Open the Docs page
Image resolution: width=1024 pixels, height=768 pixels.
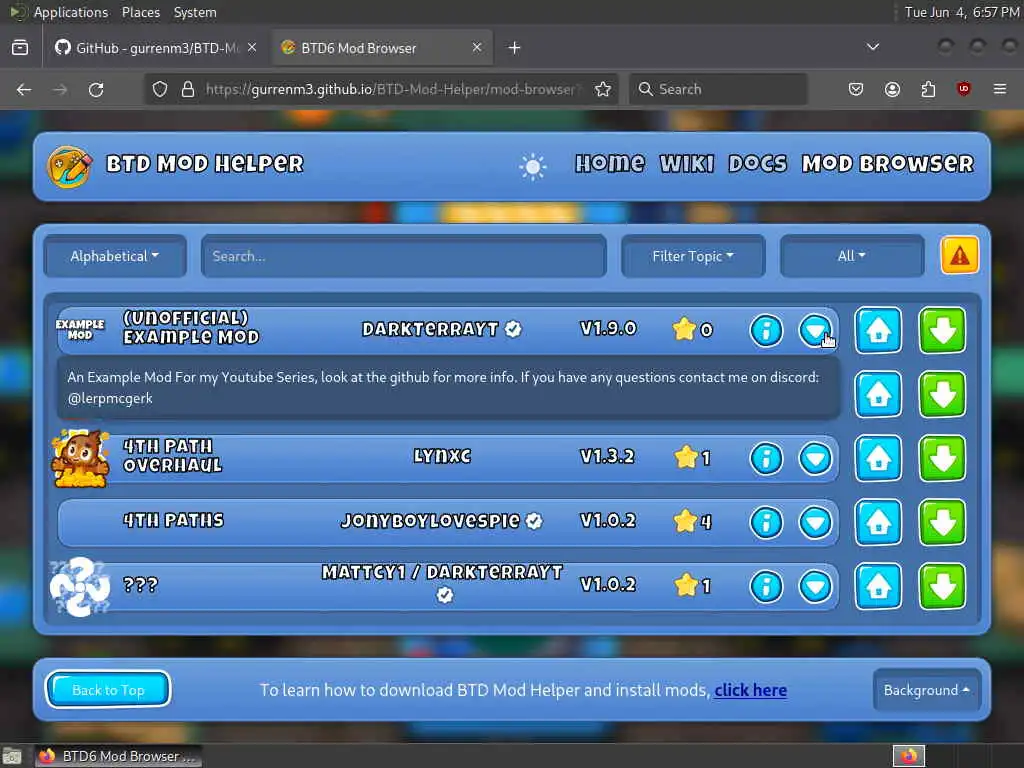[x=758, y=163]
